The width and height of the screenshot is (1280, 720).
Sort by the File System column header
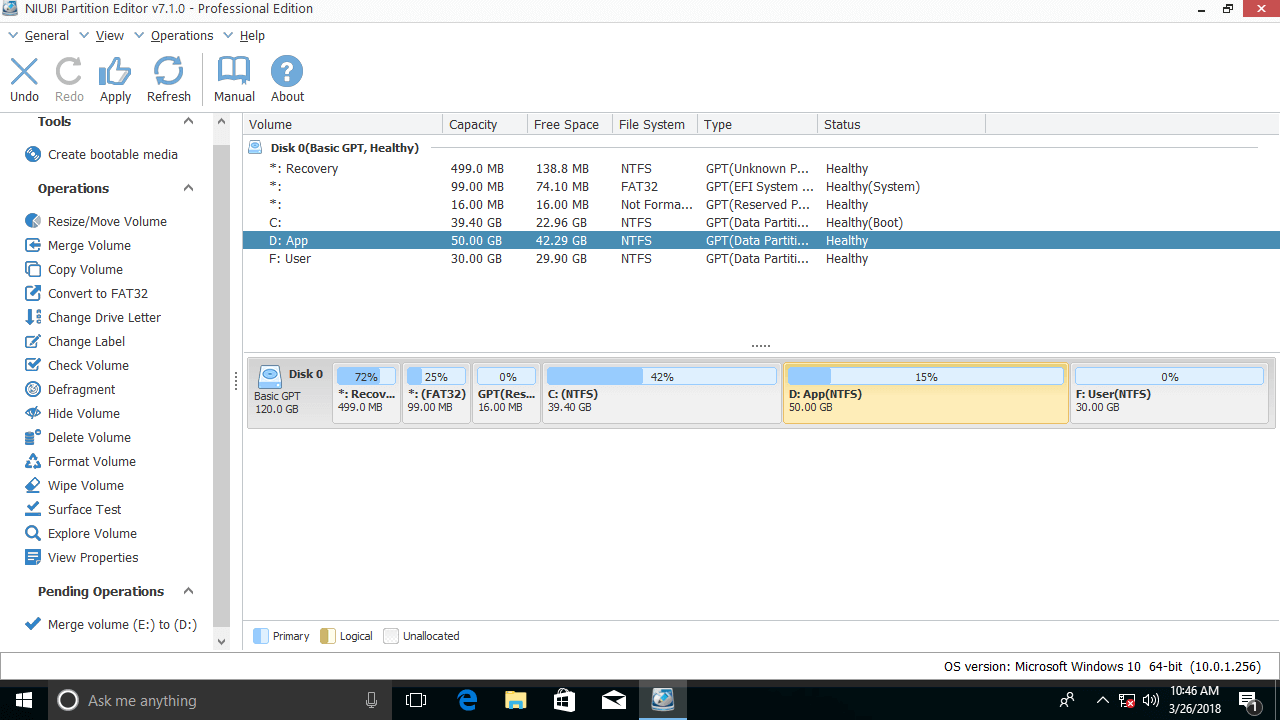(x=655, y=124)
